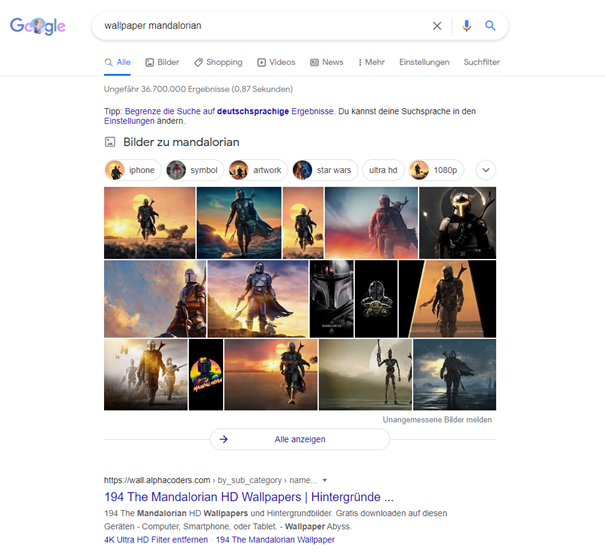Open black background helmet with Baby Yoda thumbnail
The width and height of the screenshot is (605, 554).
376,299
